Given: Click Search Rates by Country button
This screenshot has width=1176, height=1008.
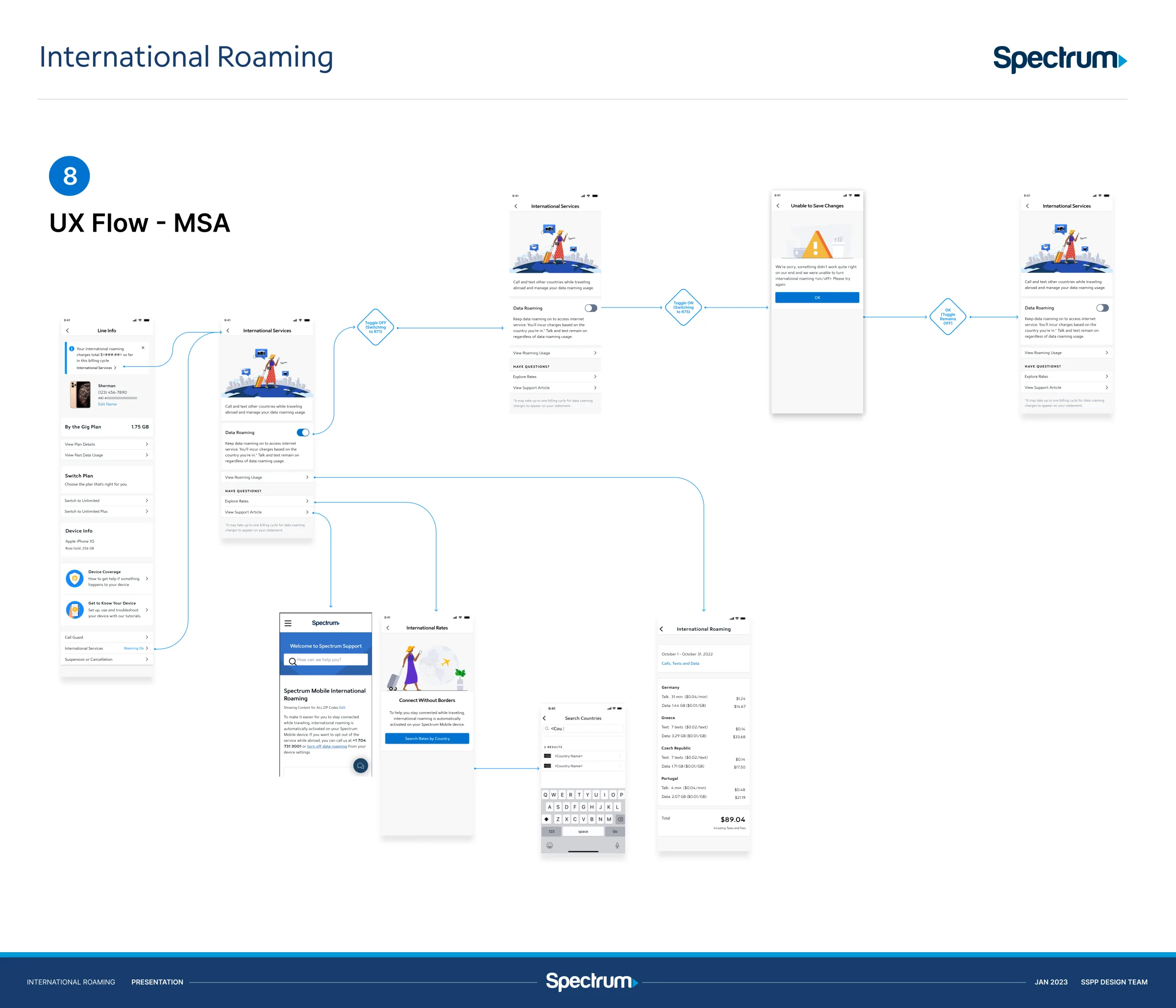Looking at the screenshot, I should click(x=427, y=739).
